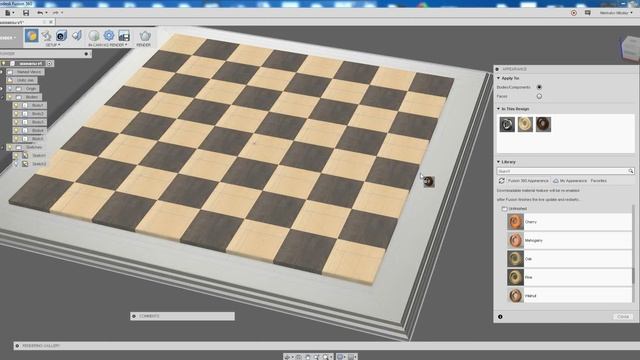The image size is (640, 360).
Task: Start In-Canvas Render with the sphere icon
Action: pos(94,36)
